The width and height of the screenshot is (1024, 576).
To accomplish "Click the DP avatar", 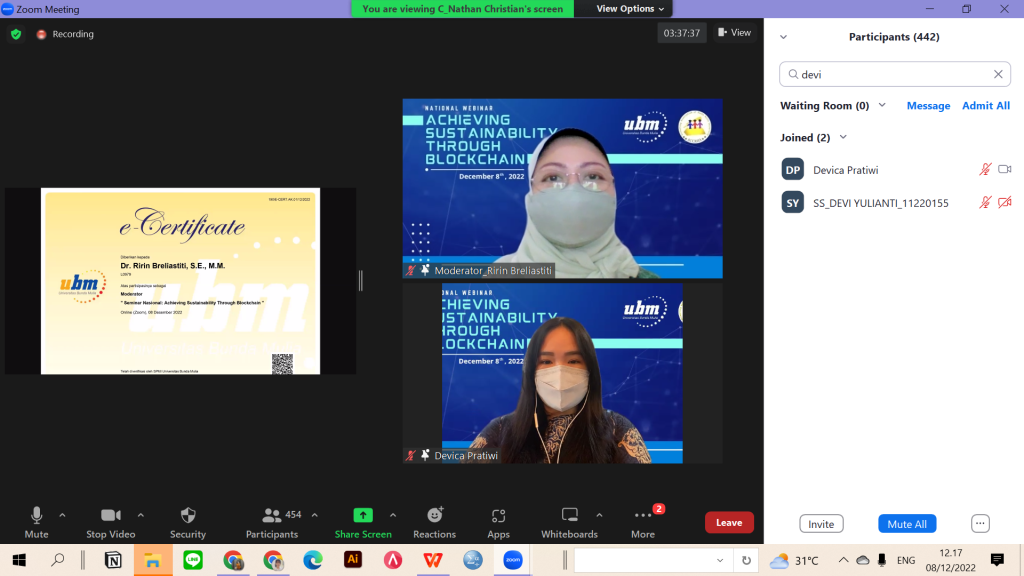I will click(x=793, y=170).
